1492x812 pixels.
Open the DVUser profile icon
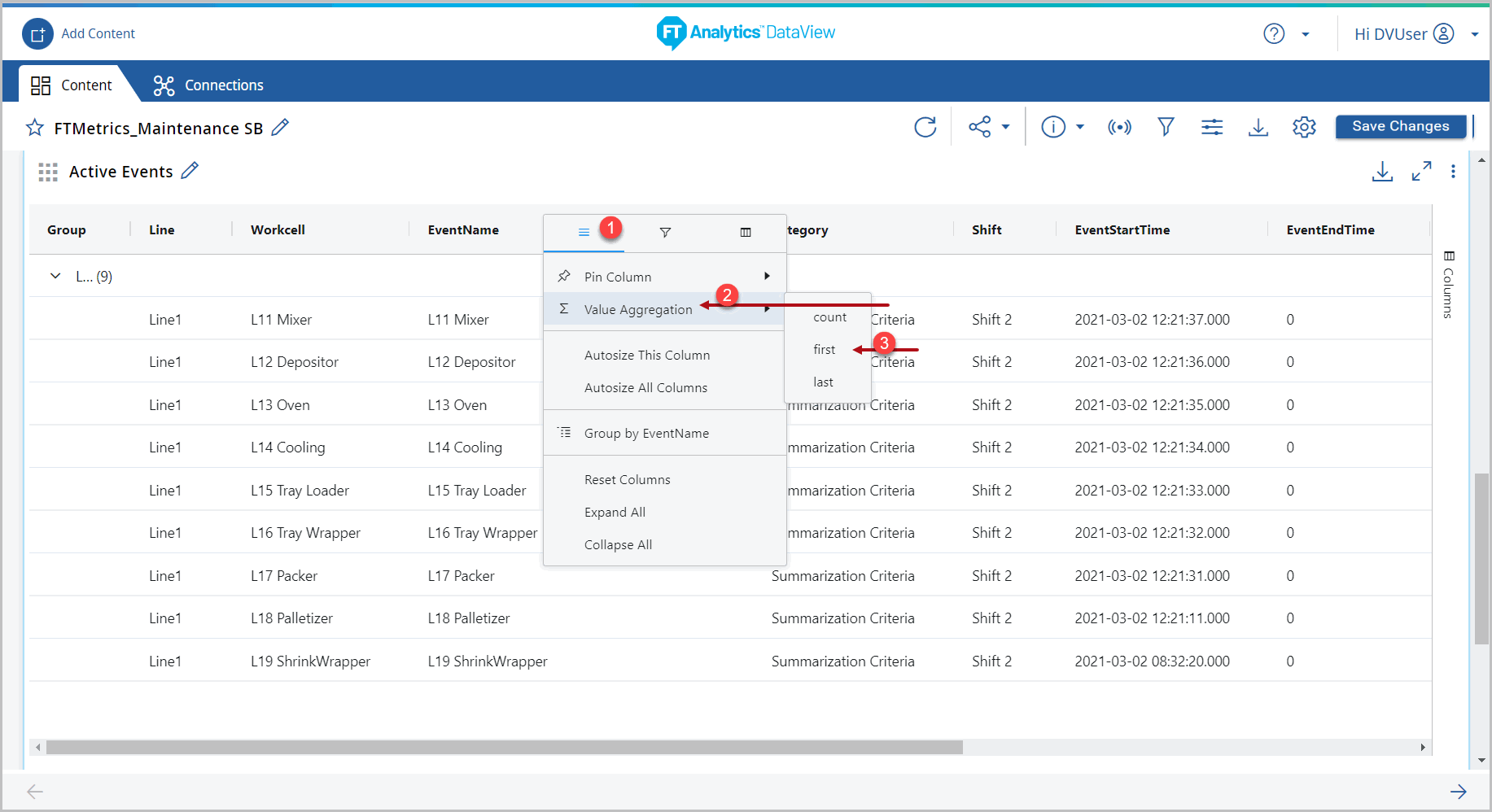(1443, 33)
